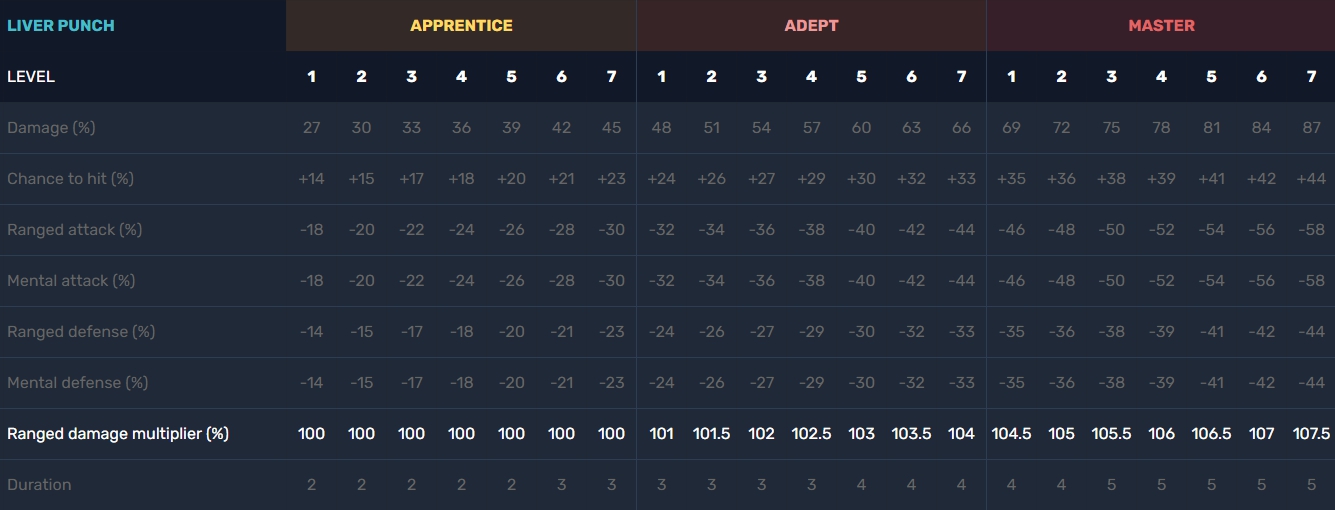This screenshot has height=510, width=1335.
Task: Click the Apprentice level 1 column header
Action: tap(311, 77)
